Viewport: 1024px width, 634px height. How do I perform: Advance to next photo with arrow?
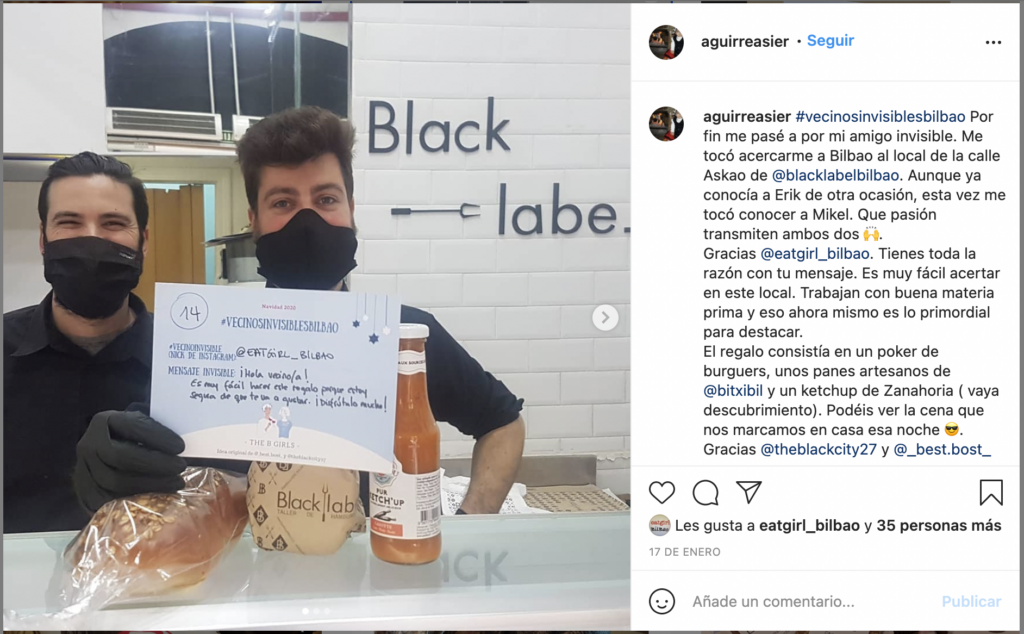605,318
